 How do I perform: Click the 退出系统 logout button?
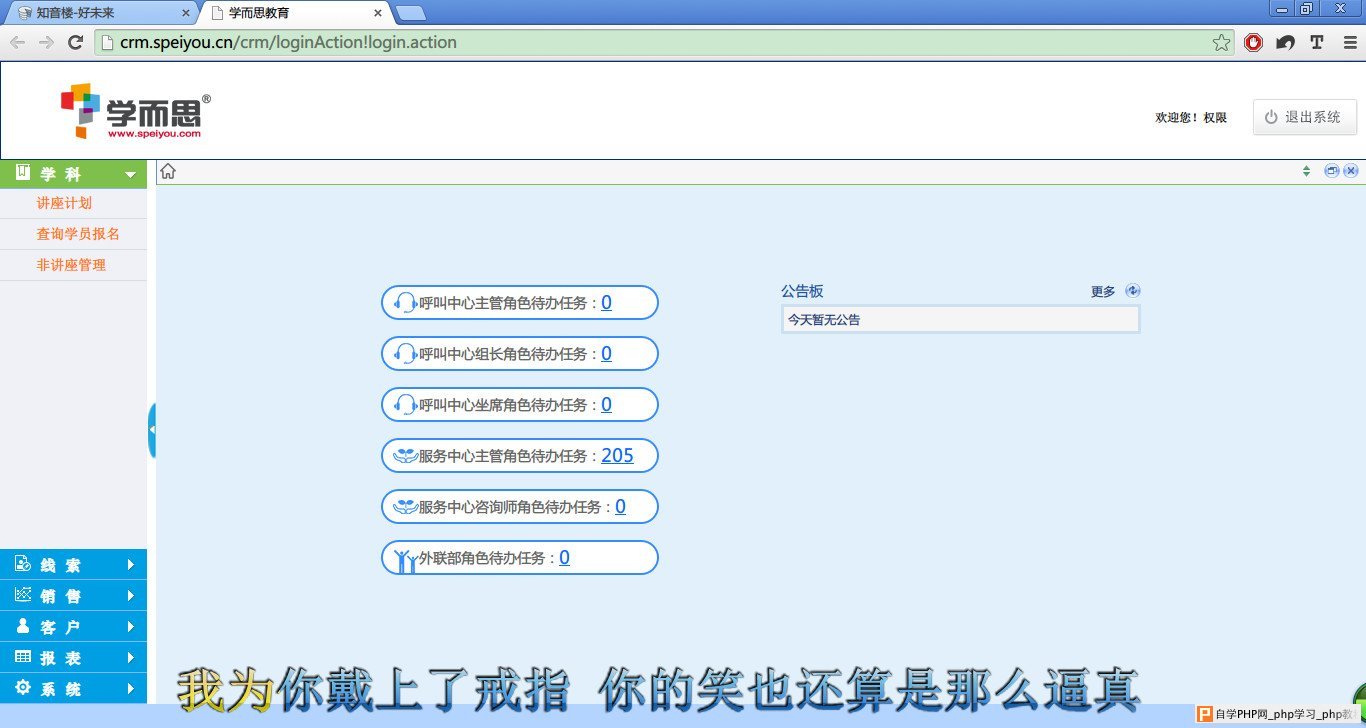coord(1305,117)
